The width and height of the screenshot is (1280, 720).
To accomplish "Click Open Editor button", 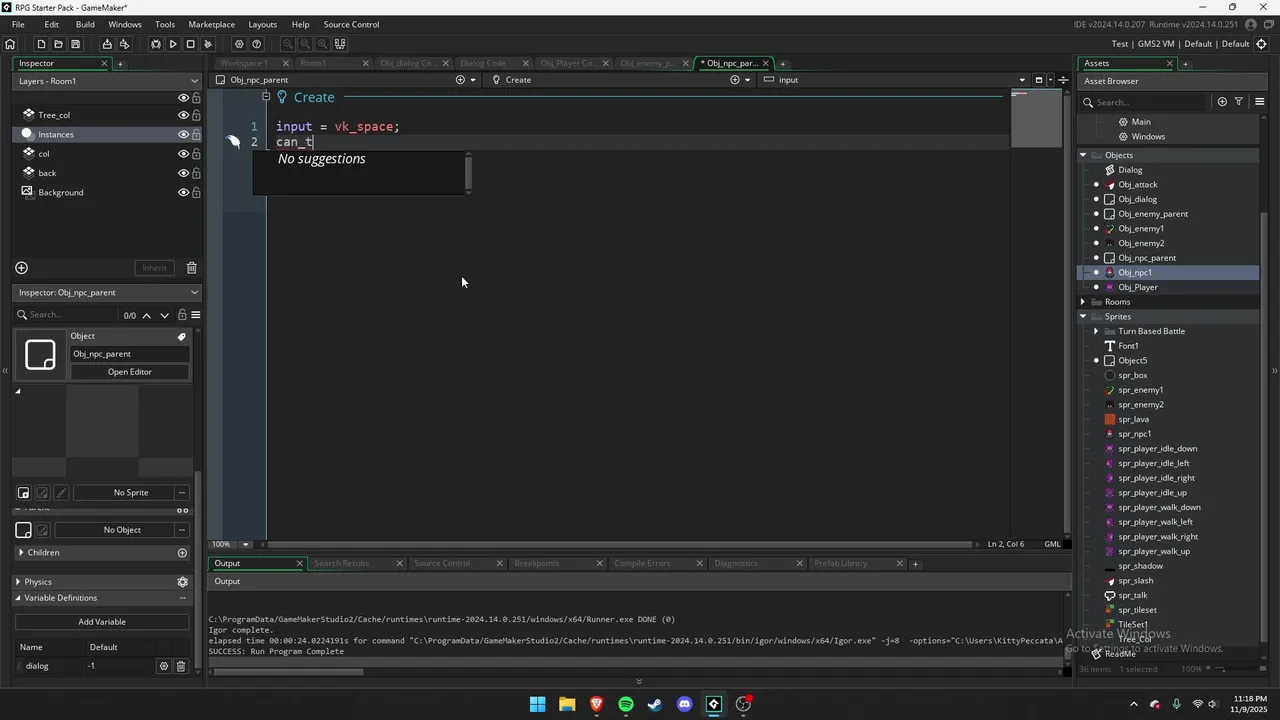I will click(x=130, y=372).
